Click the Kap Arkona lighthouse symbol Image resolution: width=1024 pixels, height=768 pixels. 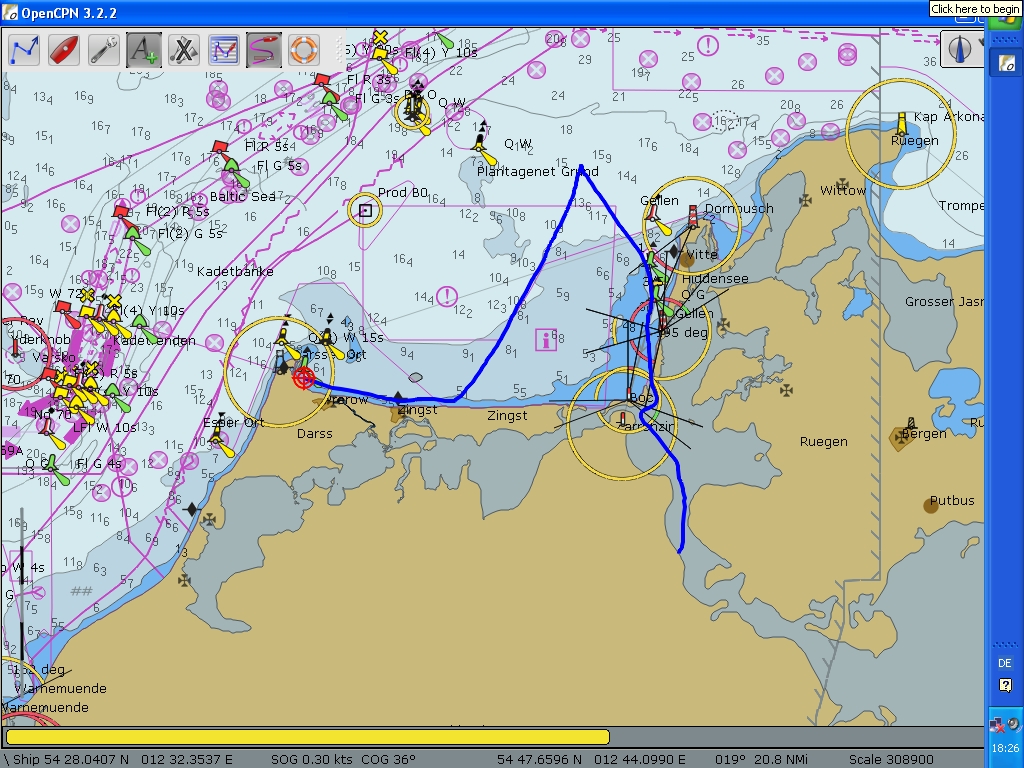click(x=902, y=123)
